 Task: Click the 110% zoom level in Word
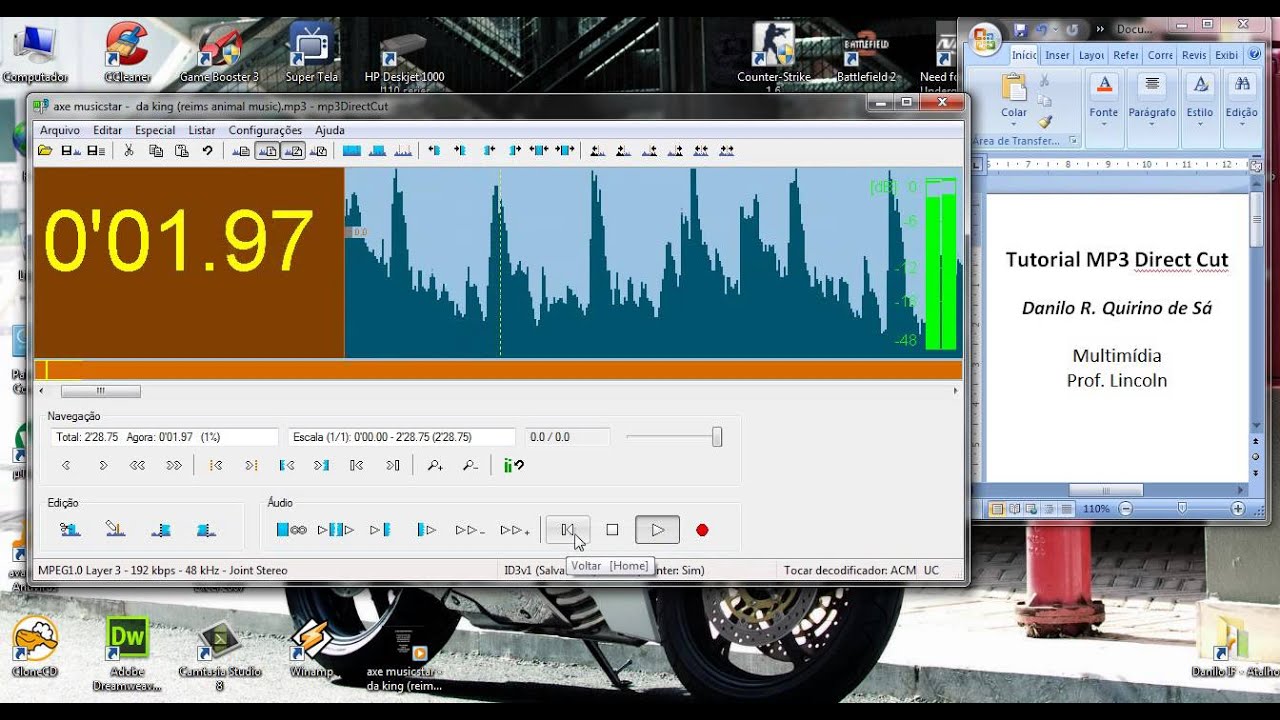(x=1096, y=509)
